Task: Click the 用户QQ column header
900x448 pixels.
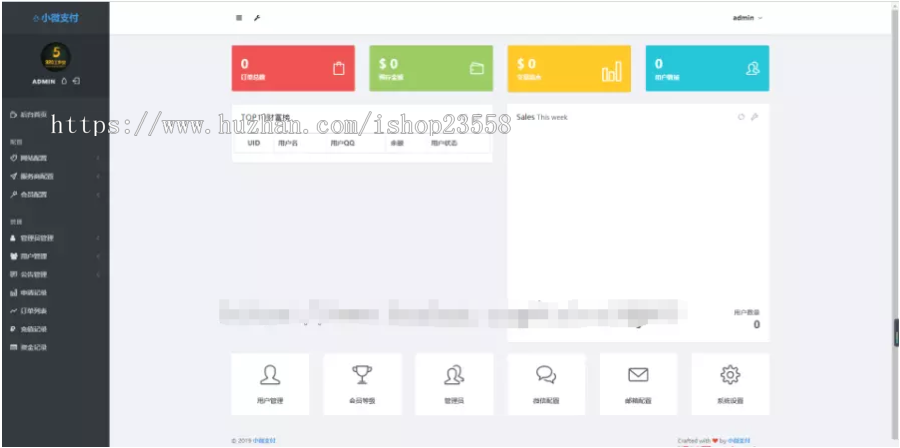Action: click(x=343, y=143)
